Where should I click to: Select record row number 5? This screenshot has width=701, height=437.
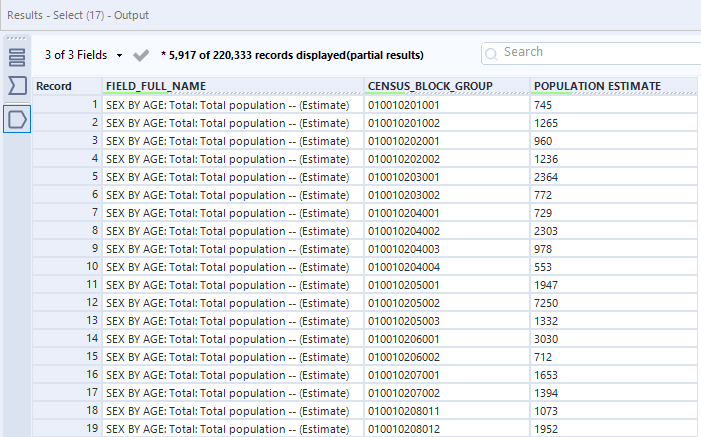coord(67,177)
